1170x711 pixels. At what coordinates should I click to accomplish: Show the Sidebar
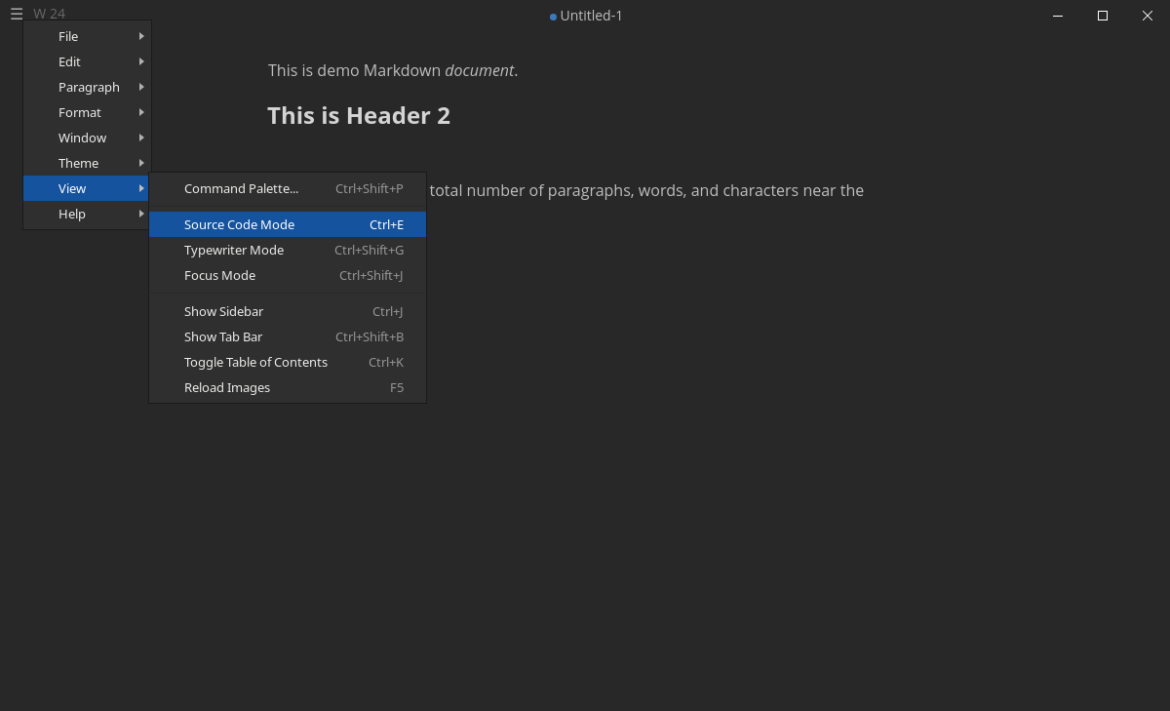point(223,311)
